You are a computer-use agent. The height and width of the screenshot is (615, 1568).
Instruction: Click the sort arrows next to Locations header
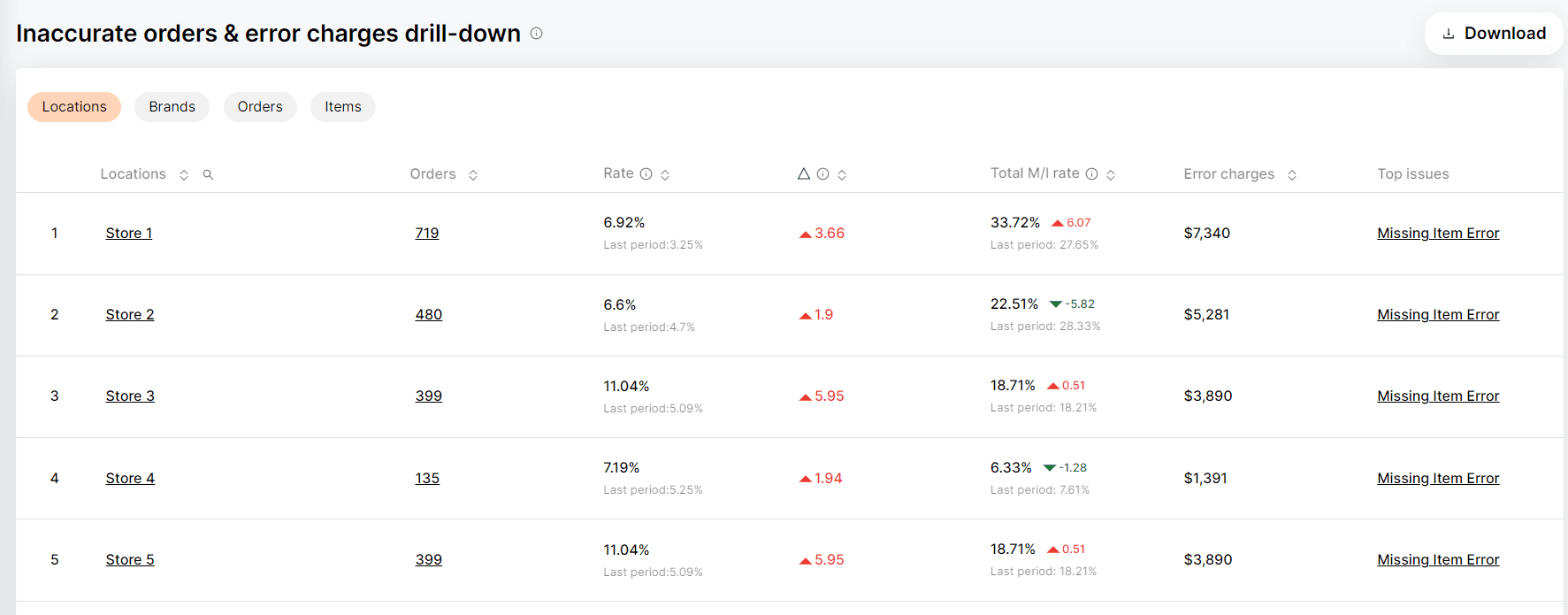pyautogui.click(x=184, y=175)
